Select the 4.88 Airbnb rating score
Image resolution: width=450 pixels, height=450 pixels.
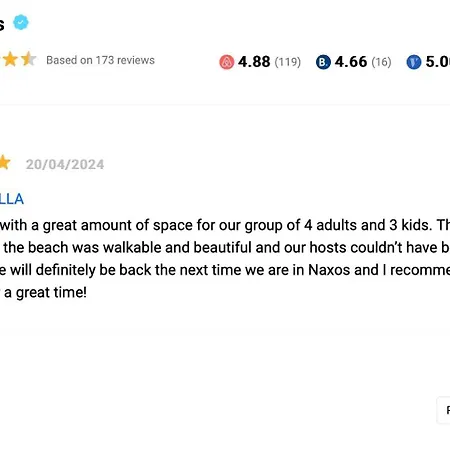click(x=254, y=62)
